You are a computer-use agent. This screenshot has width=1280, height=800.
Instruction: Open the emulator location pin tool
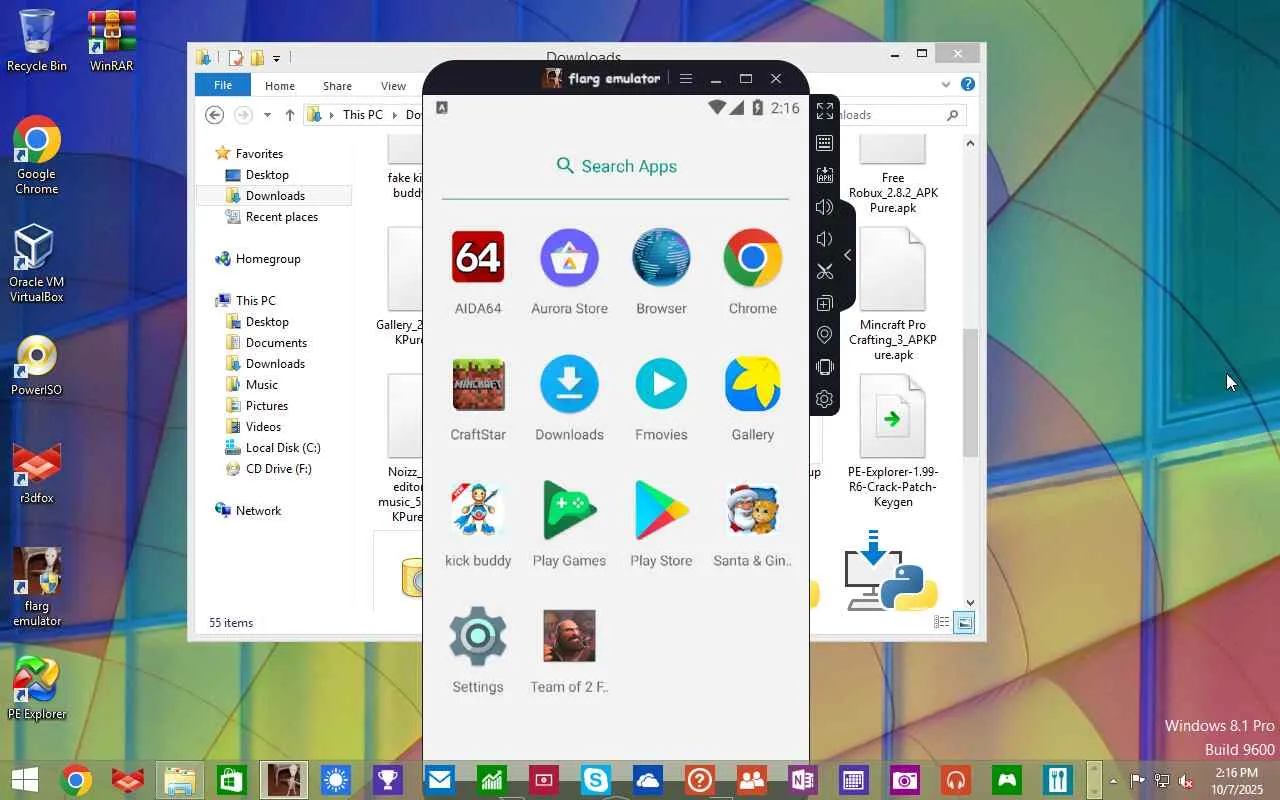825,335
